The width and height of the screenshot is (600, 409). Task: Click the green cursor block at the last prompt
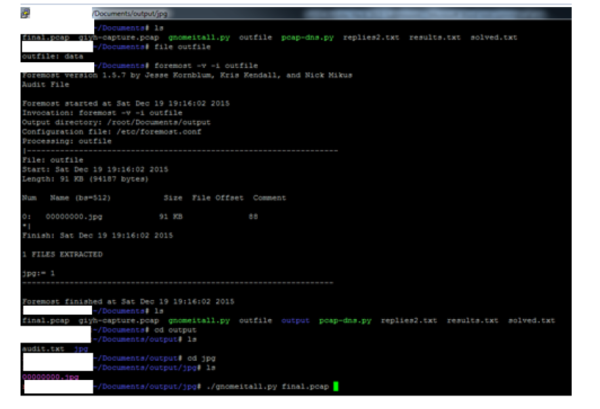click(x=337, y=386)
